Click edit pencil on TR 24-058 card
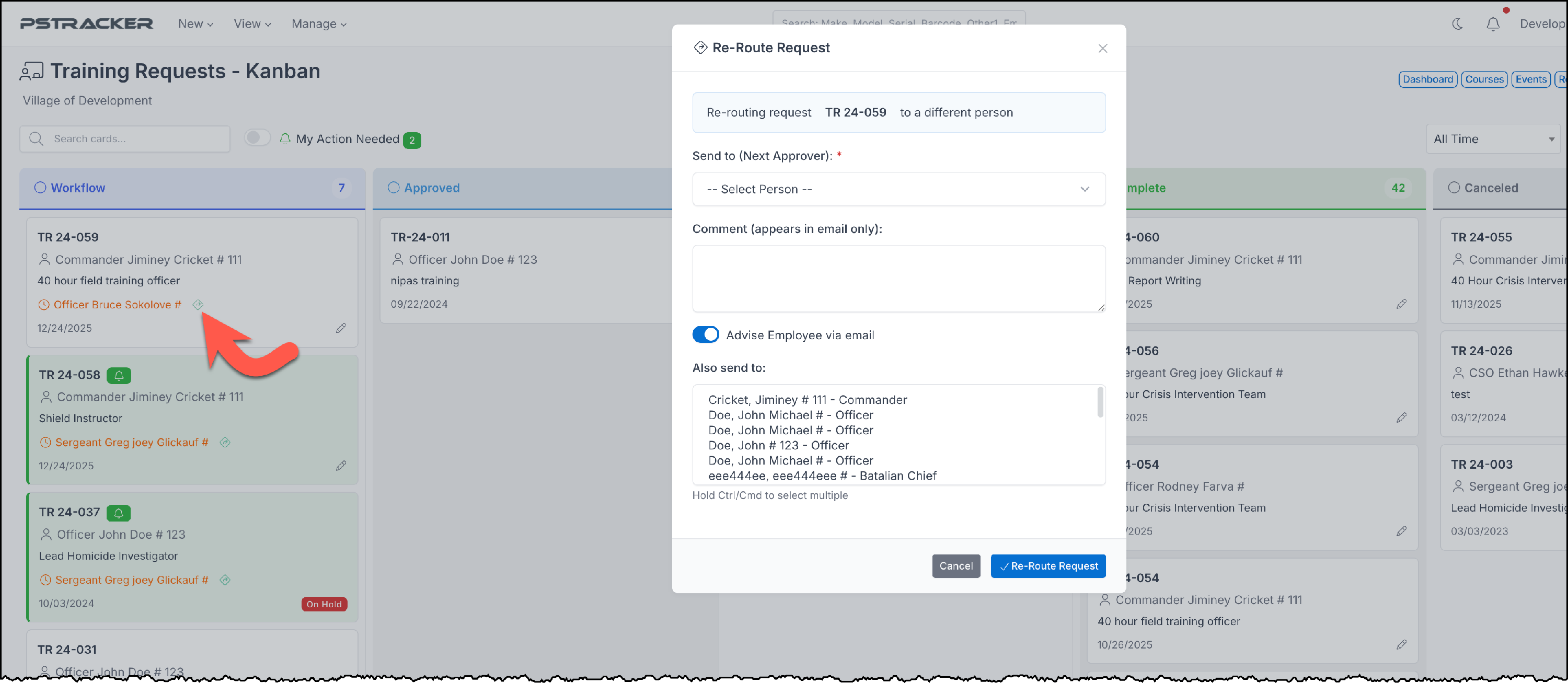Screen dimensions: 1568x683 coord(341,466)
